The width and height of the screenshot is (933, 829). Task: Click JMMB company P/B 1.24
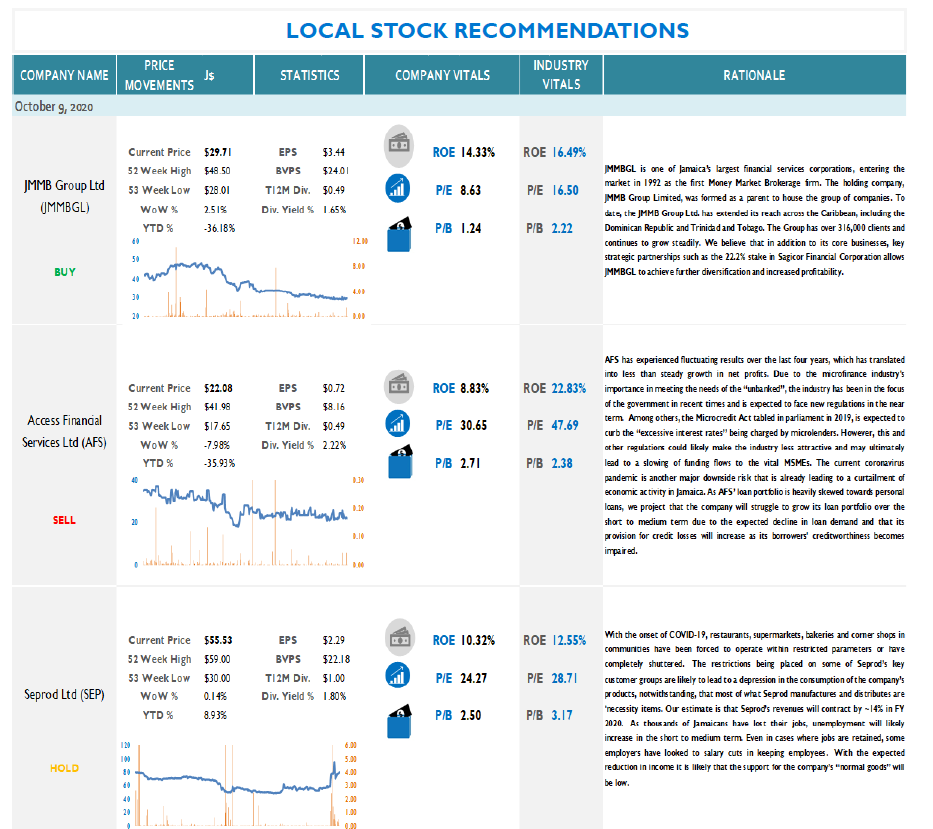tap(471, 229)
